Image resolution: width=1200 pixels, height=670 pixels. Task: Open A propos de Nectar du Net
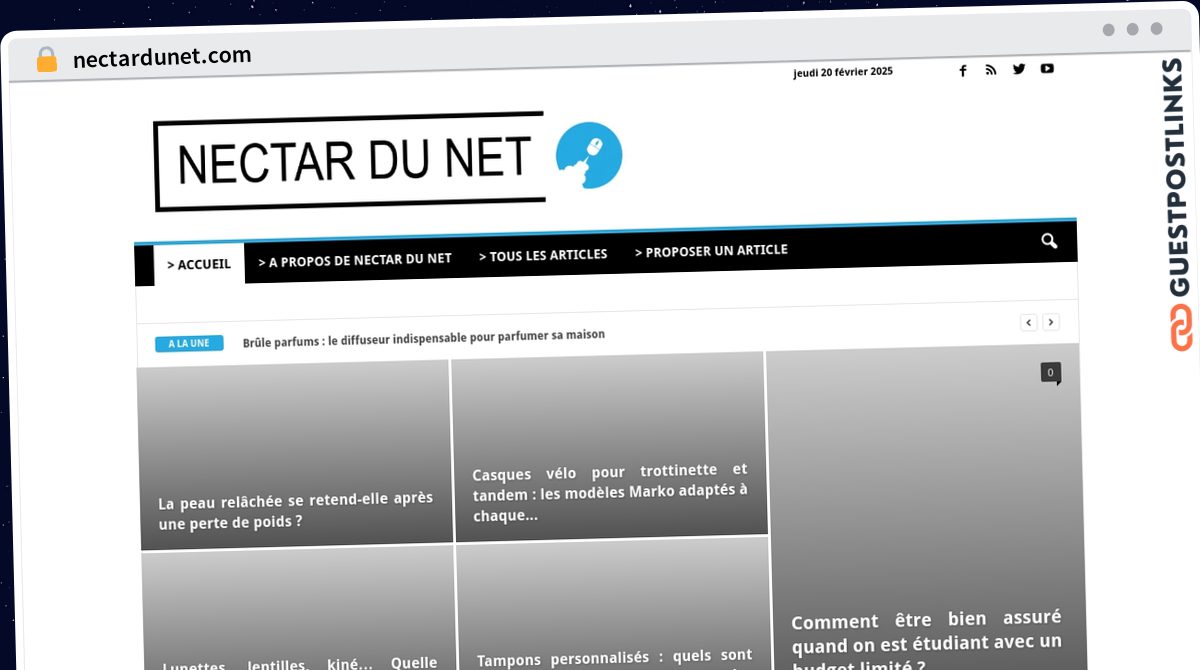coord(355,260)
